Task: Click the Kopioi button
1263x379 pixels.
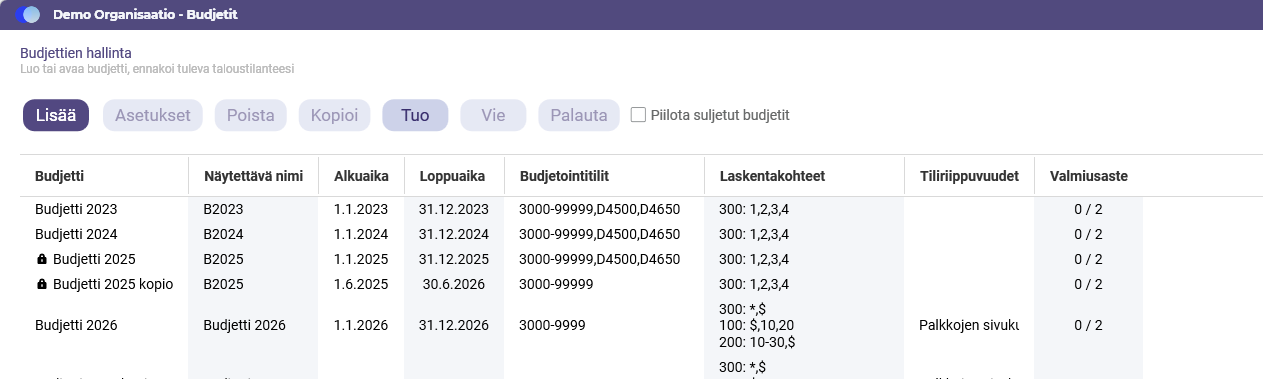Action: 335,115
